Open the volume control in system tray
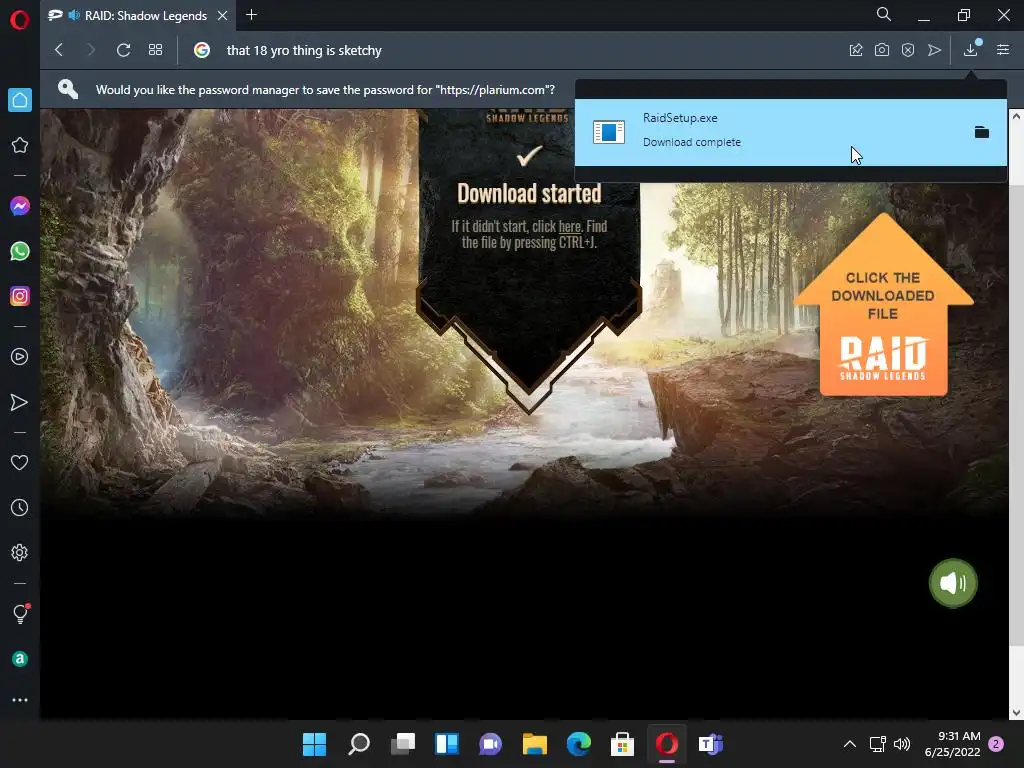 tap(902, 744)
